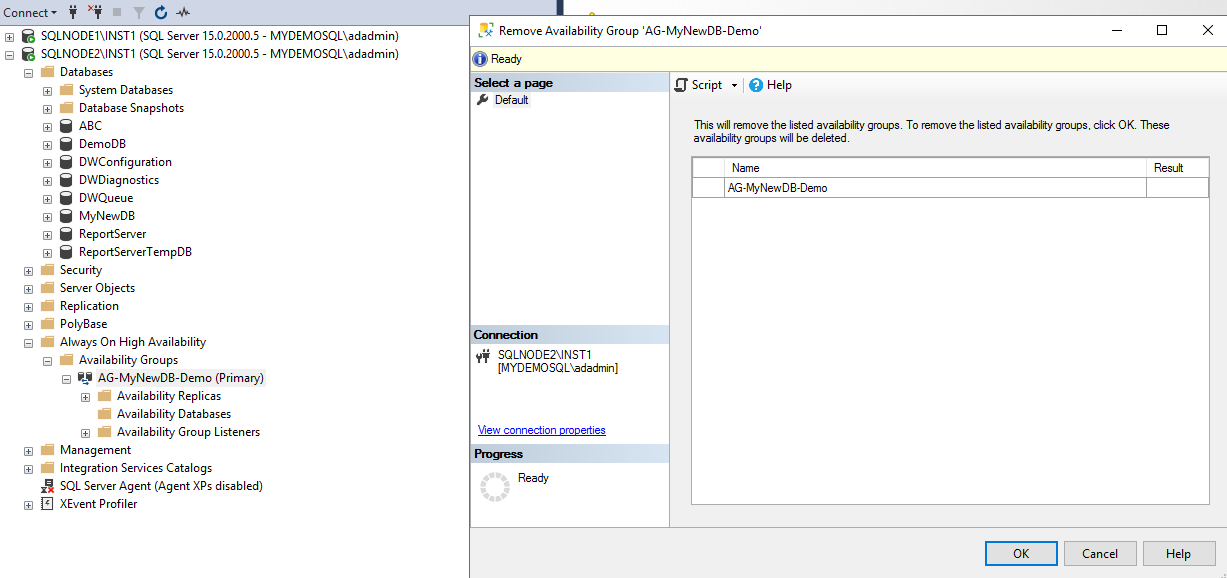
Task: Click the SQLNODE2\INST1 server icon
Action: 29,54
